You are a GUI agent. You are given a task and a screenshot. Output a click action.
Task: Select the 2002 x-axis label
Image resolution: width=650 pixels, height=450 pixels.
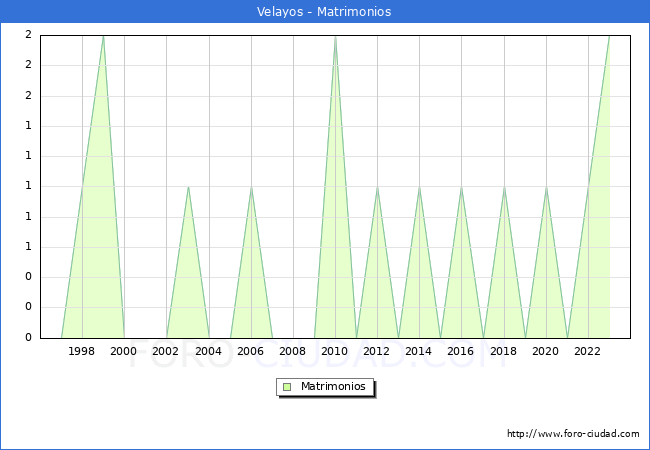pyautogui.click(x=165, y=351)
